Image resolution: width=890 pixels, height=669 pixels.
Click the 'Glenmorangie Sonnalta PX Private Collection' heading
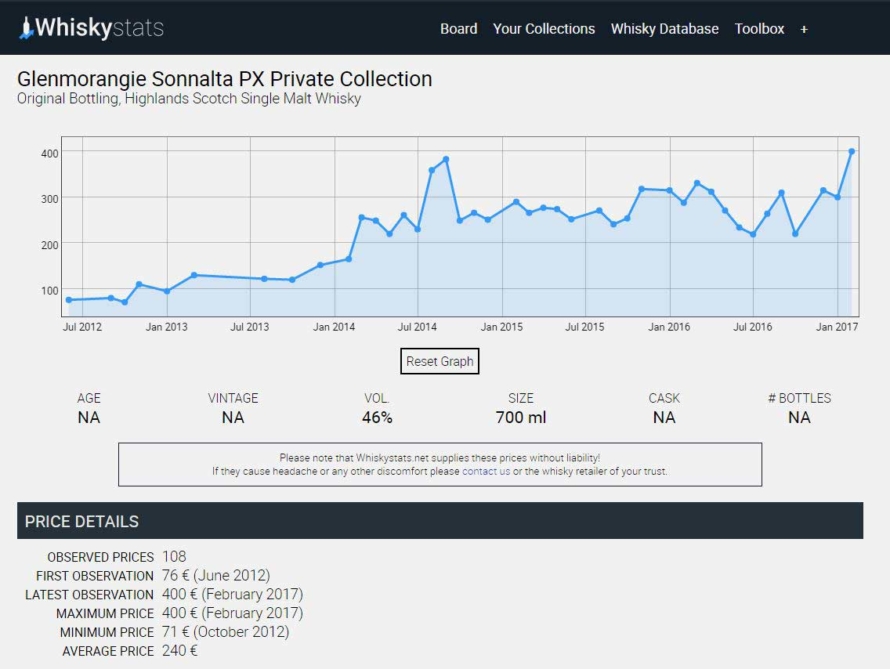(x=225, y=79)
